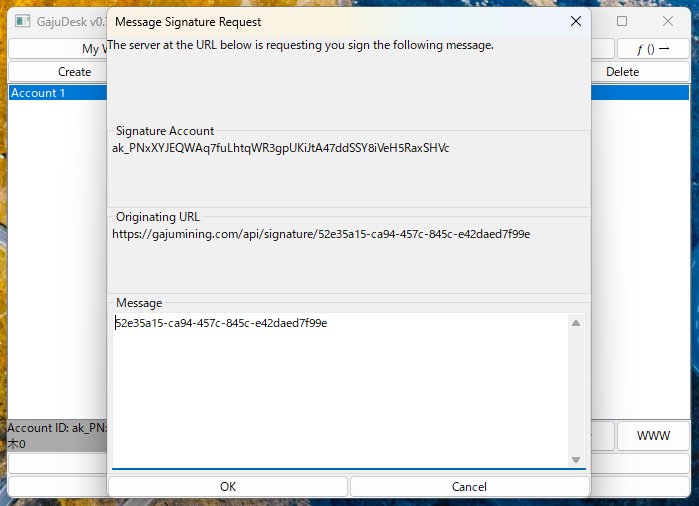
Task: Click the Originating URL gajumining.com address
Action: [321, 234]
